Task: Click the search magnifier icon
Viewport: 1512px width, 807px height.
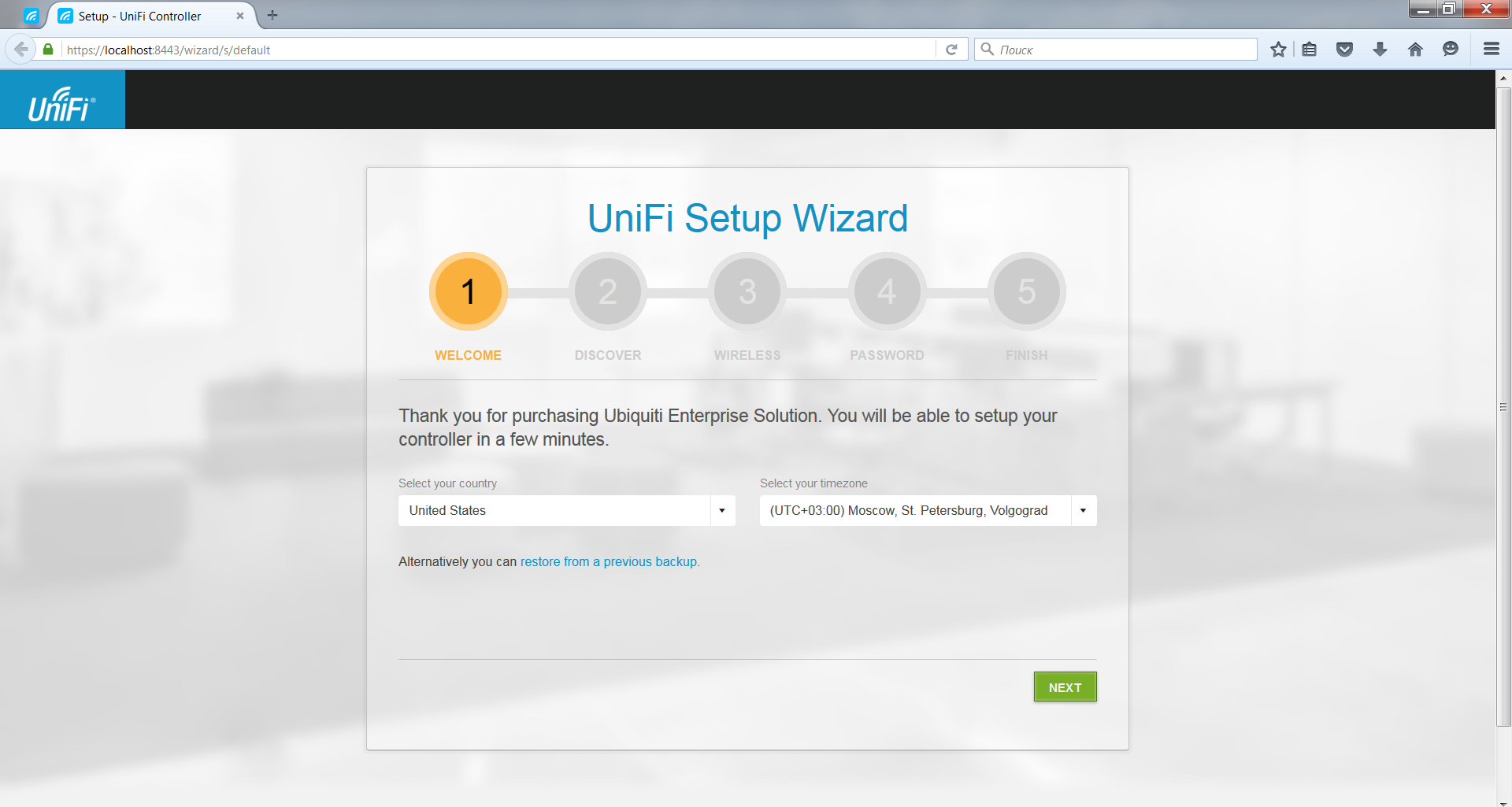Action: pyautogui.click(x=987, y=49)
